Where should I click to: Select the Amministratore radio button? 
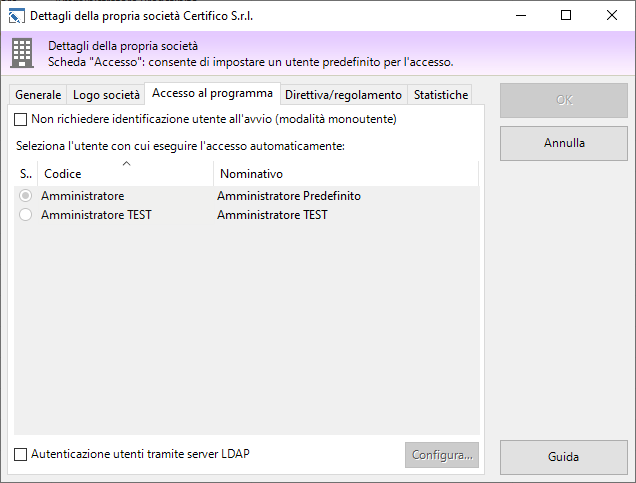tap(25, 196)
